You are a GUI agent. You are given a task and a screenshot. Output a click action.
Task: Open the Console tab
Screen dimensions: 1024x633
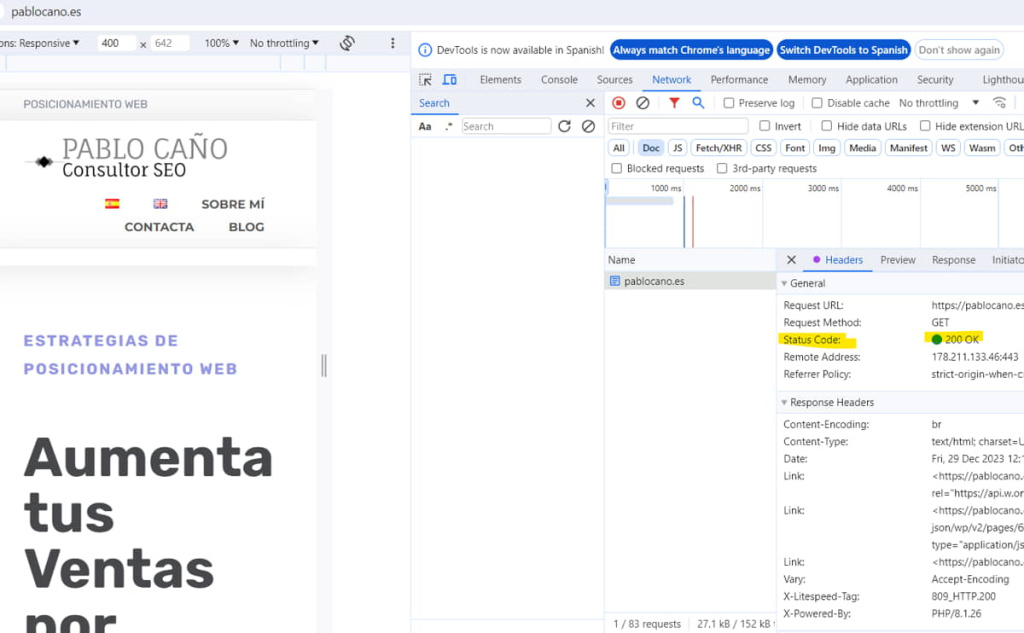coord(559,80)
